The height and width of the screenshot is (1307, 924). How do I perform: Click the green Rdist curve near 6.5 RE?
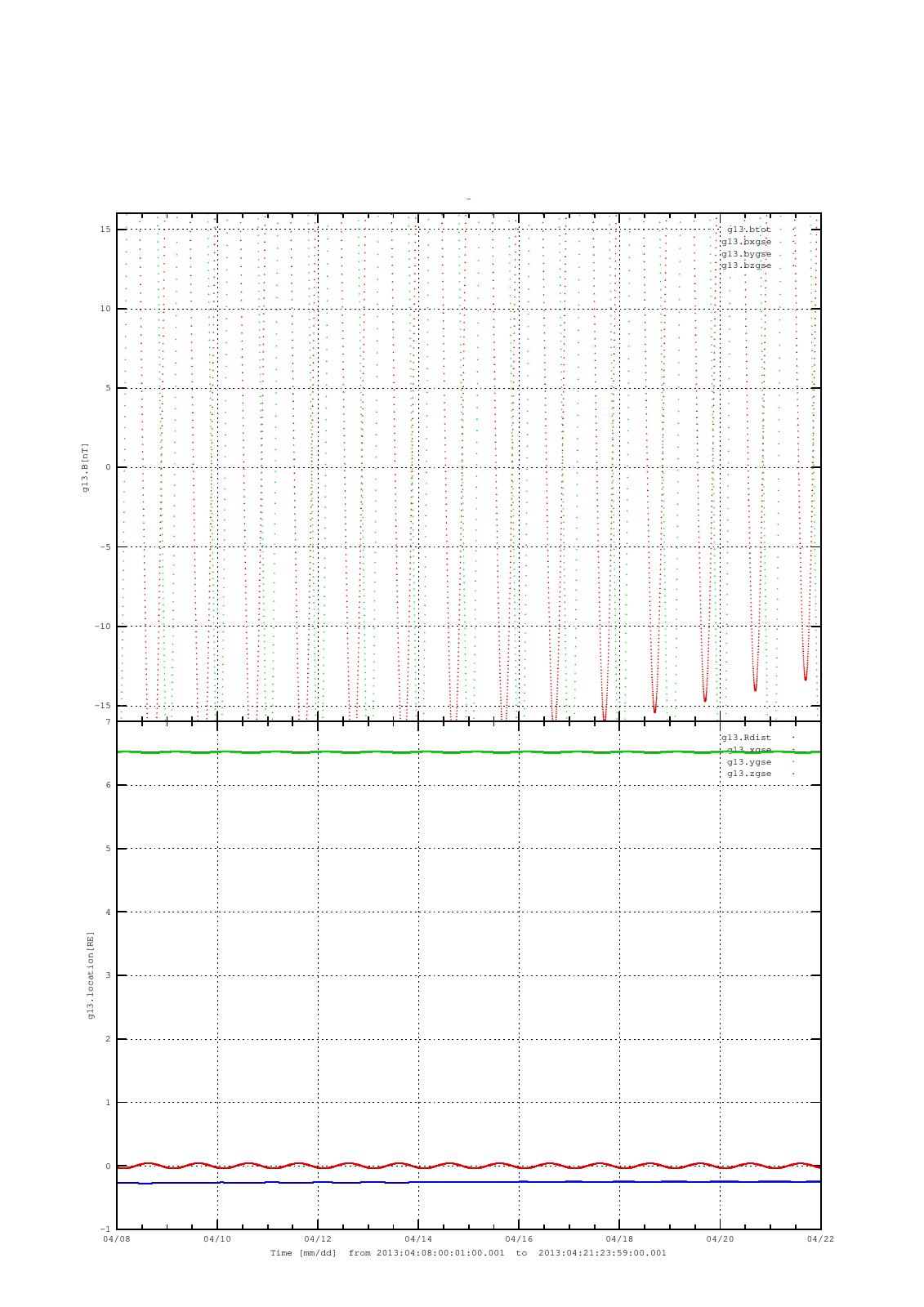[468, 752]
